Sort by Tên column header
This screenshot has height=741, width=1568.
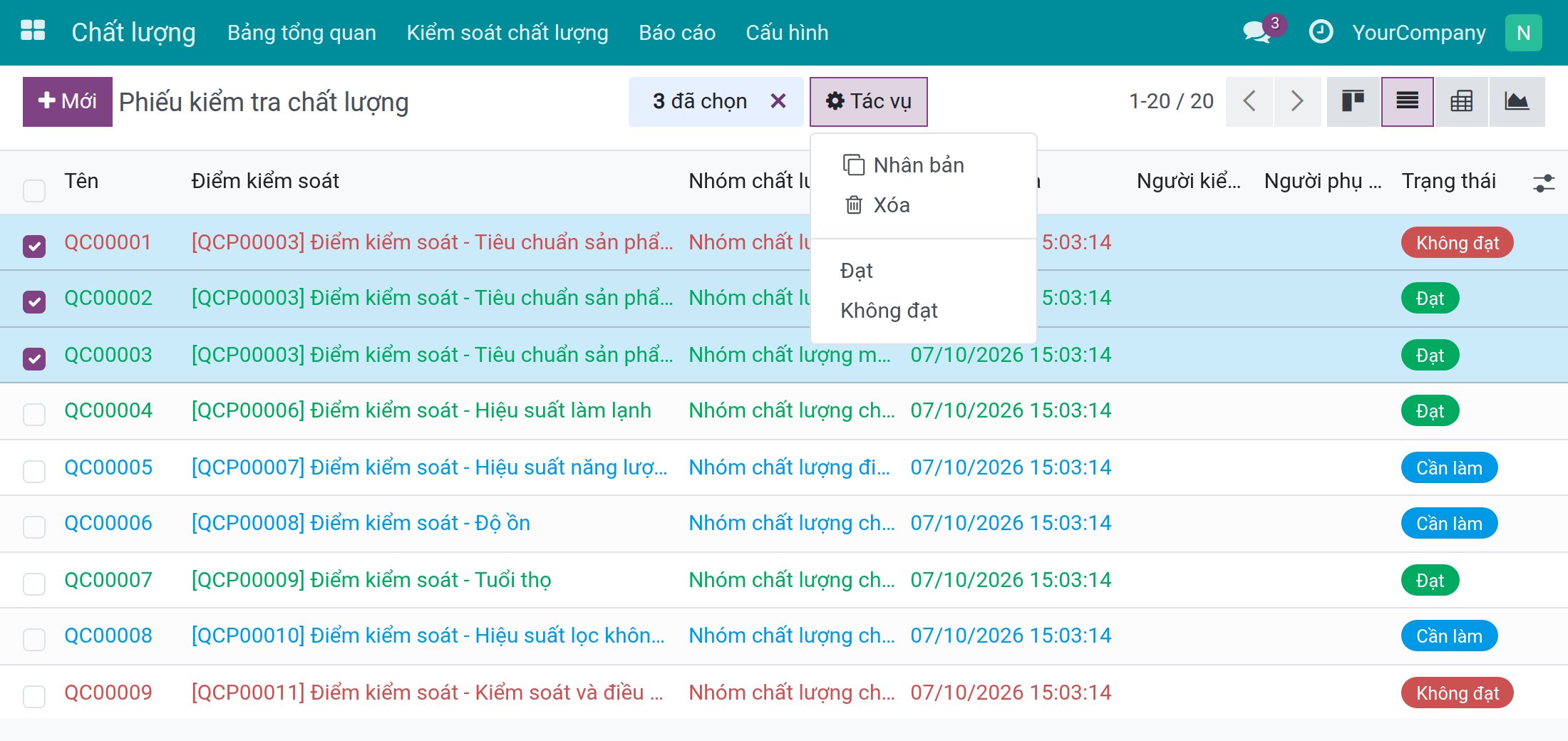tap(81, 181)
